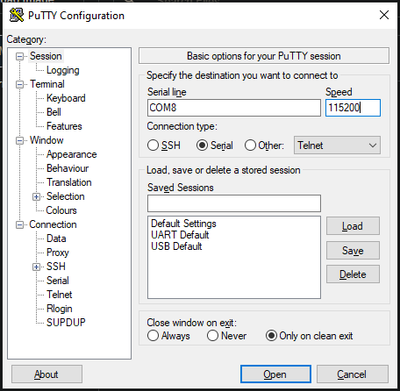Close the PuTTY Configuration dialog

(x=384, y=15)
